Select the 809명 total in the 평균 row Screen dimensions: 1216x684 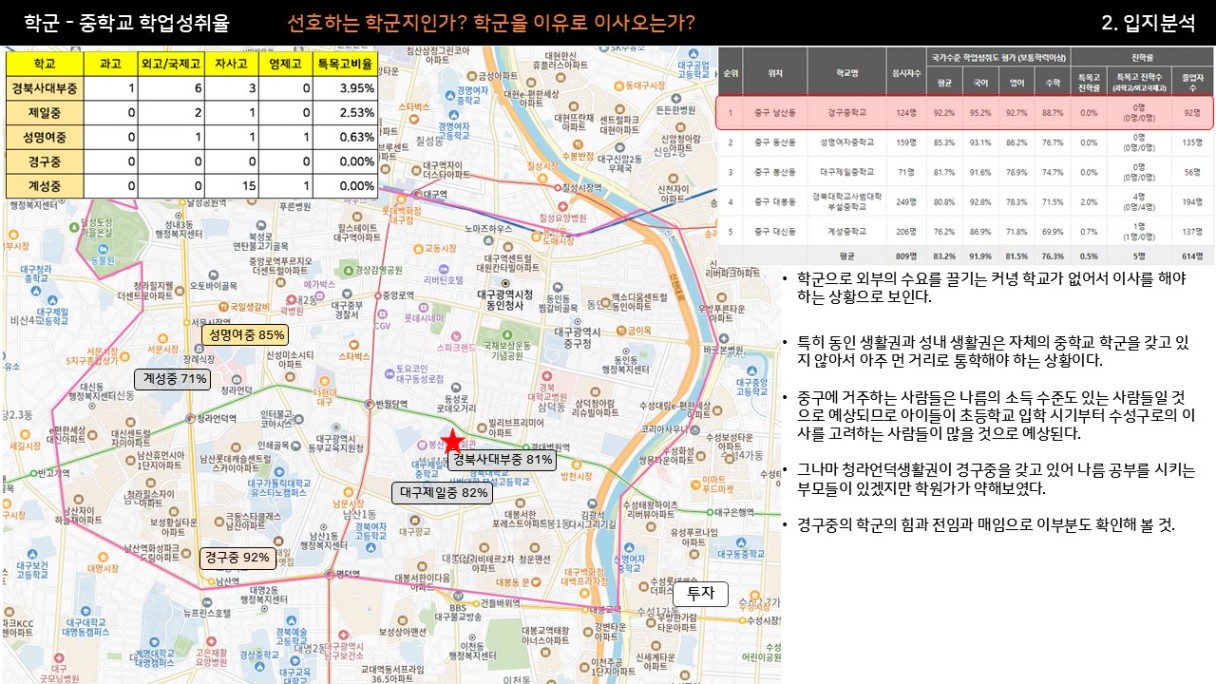[906, 256]
